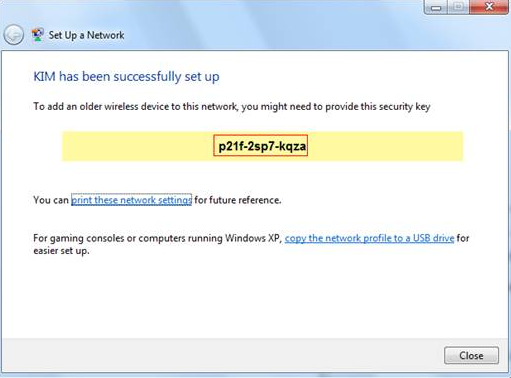Minimize the Set Up a Network window
The image size is (511, 378).
pyautogui.click(x=436, y=7)
